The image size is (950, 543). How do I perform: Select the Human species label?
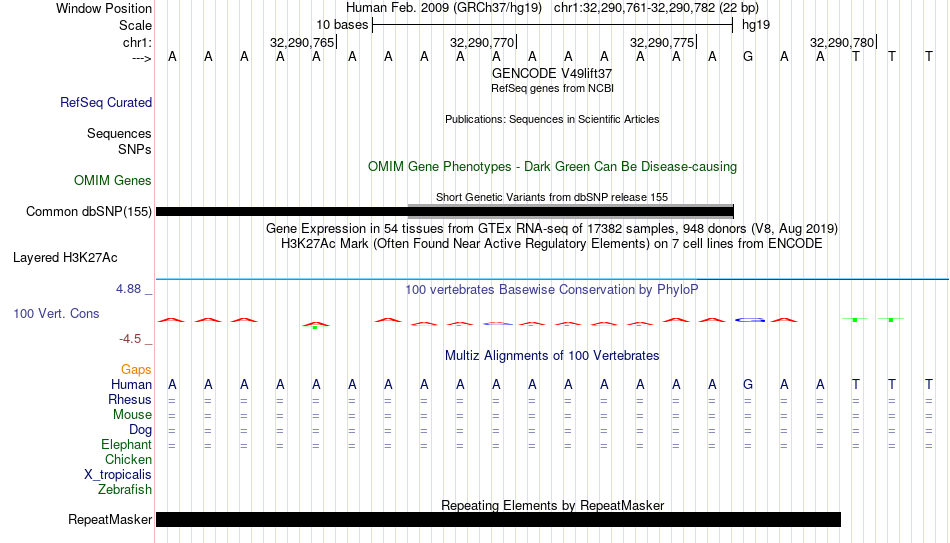click(131, 385)
